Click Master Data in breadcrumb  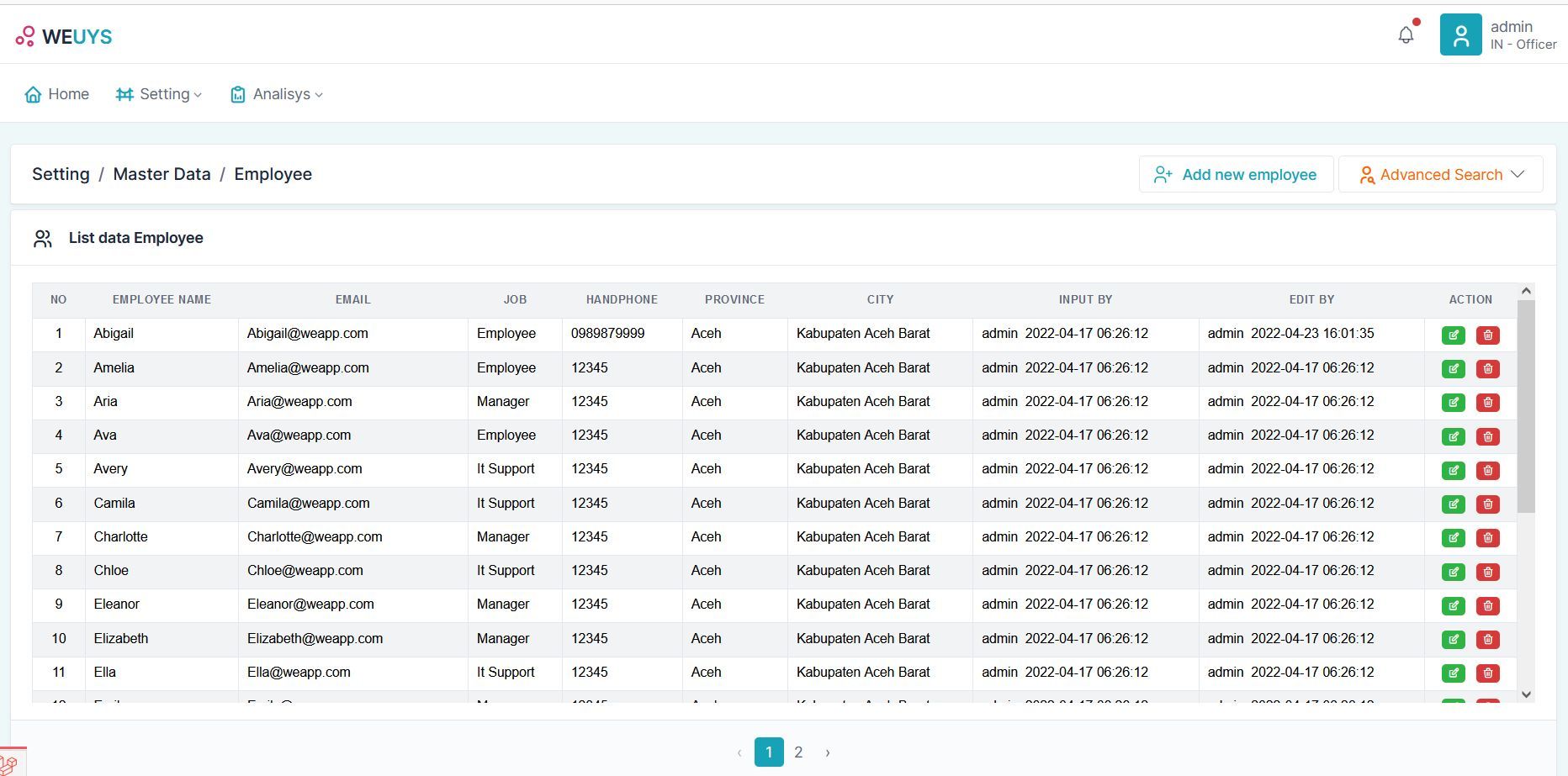[162, 174]
